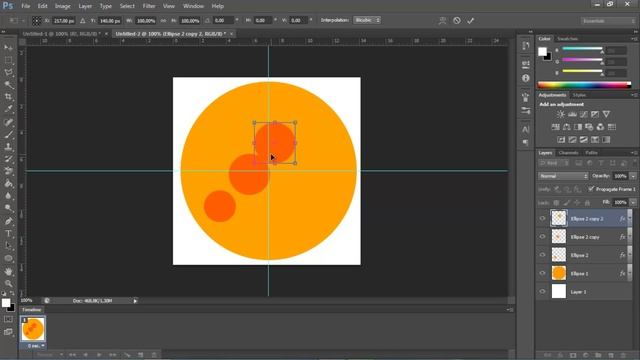Viewport: 640px width, 360px height.
Task: Hide the Ellipse 2 layer
Action: (x=542, y=255)
